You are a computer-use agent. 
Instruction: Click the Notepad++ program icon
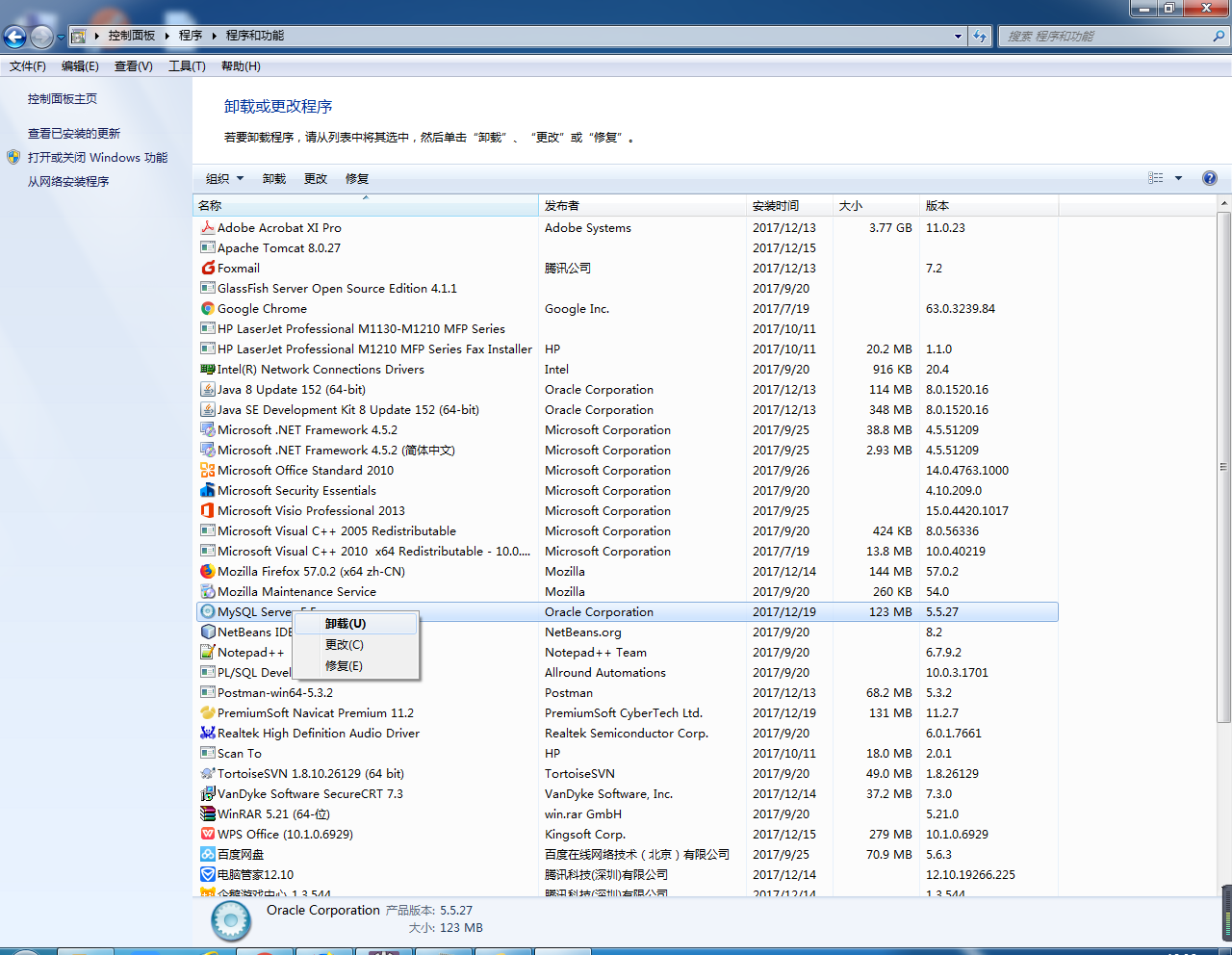click(207, 652)
